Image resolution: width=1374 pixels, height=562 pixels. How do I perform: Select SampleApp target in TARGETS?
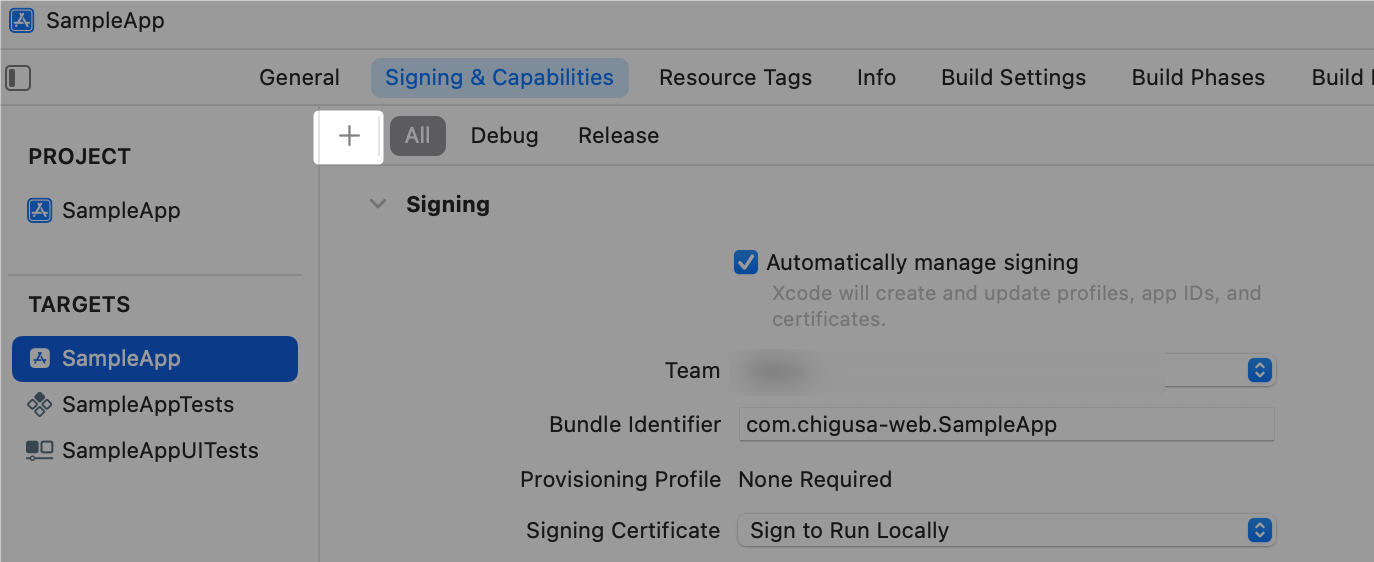(155, 359)
